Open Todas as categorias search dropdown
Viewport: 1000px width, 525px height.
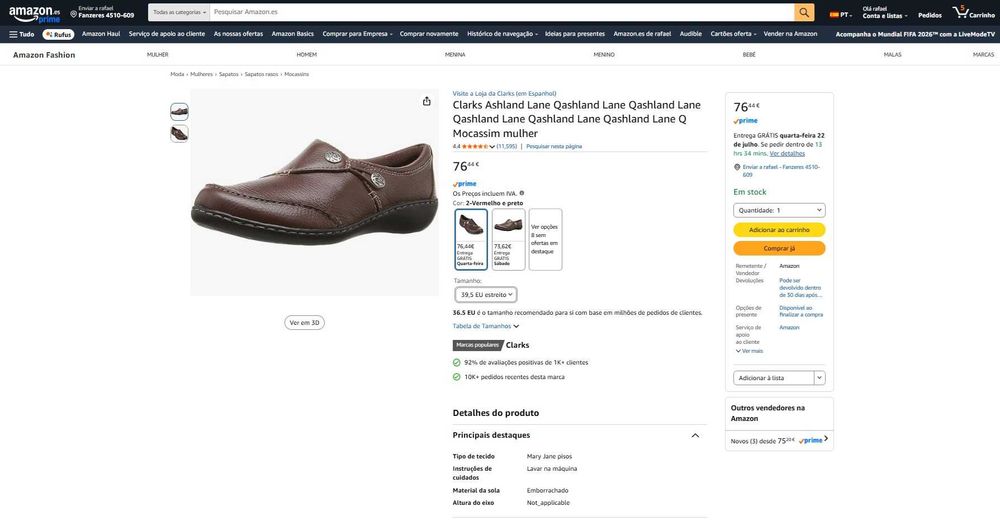(179, 12)
